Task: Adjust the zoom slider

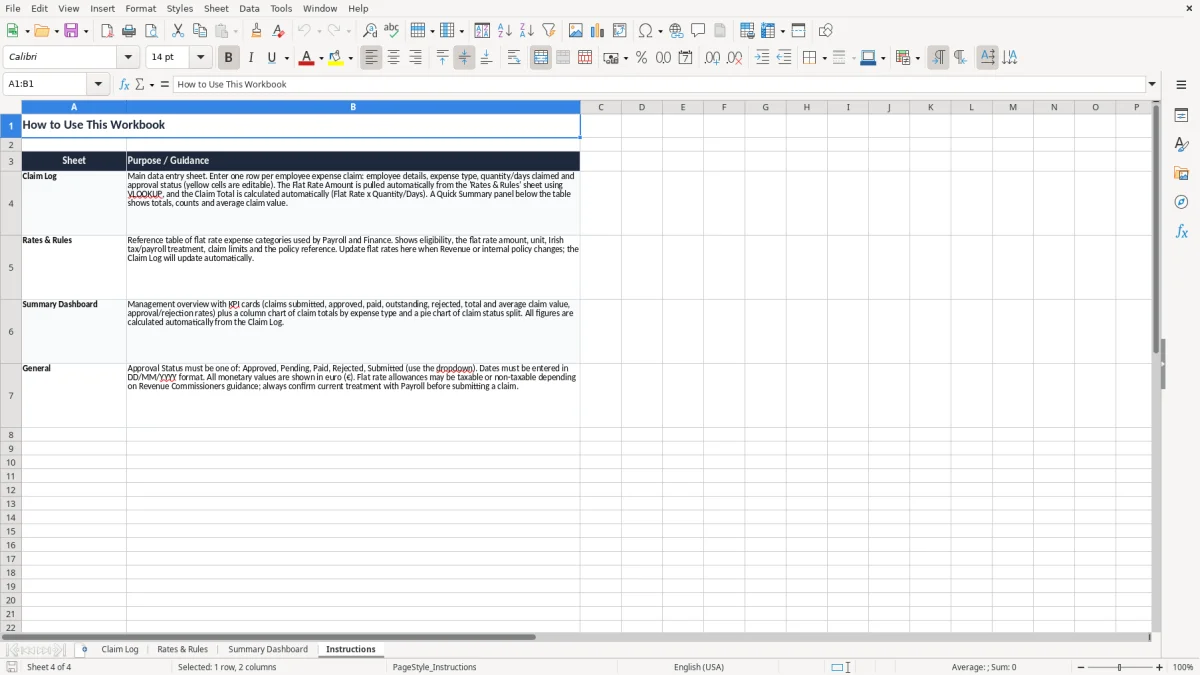Action: click(x=1120, y=667)
